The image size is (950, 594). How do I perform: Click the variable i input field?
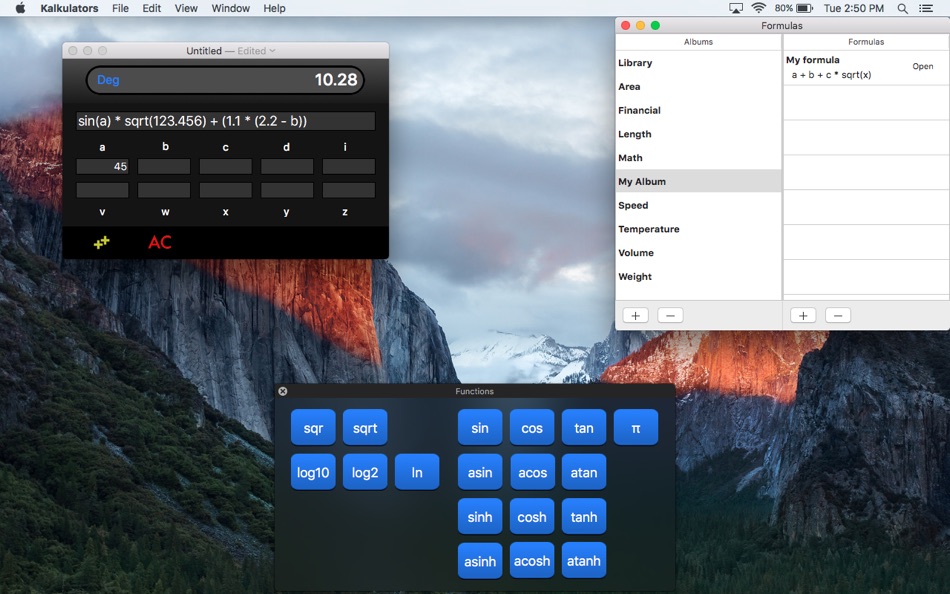coord(348,167)
